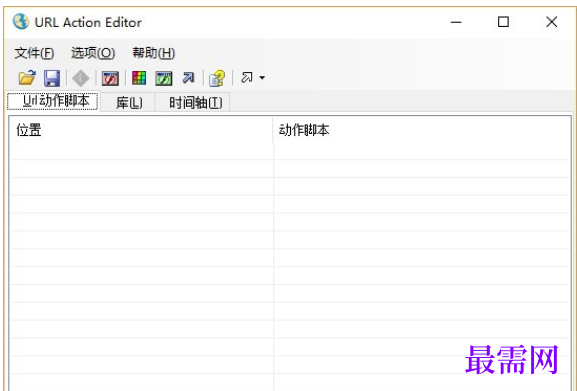Close the URL Action Editor window
Image resolution: width=577 pixels, height=391 pixels.
(551, 22)
